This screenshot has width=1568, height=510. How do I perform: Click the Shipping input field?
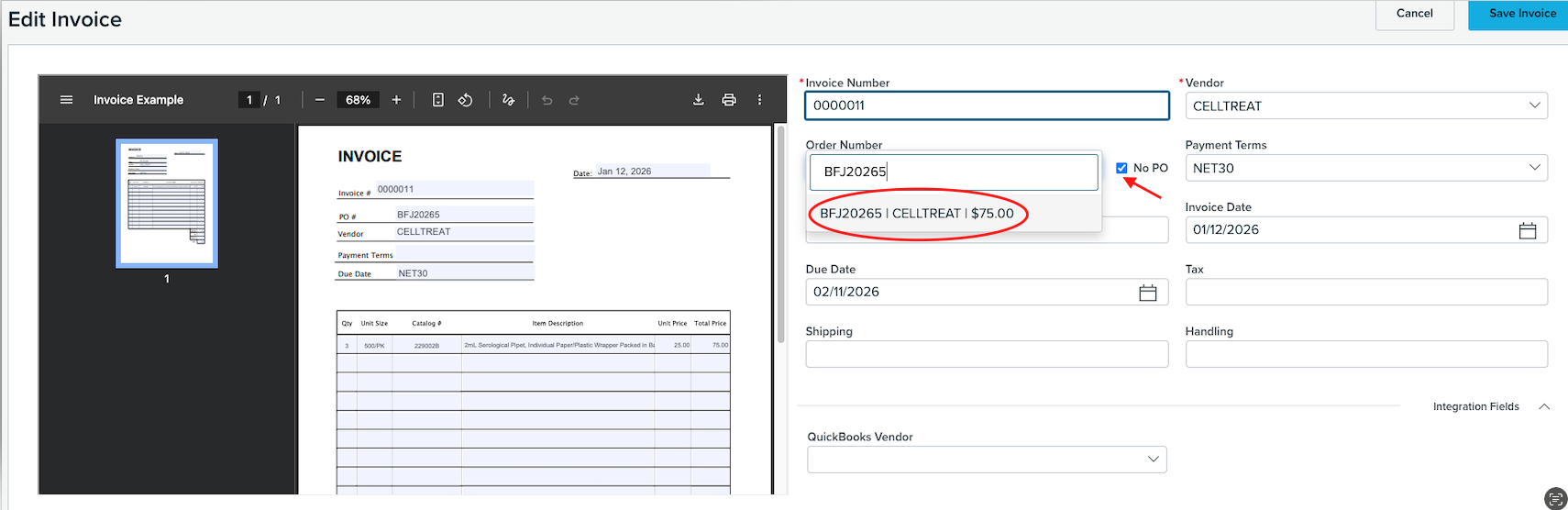(x=987, y=354)
